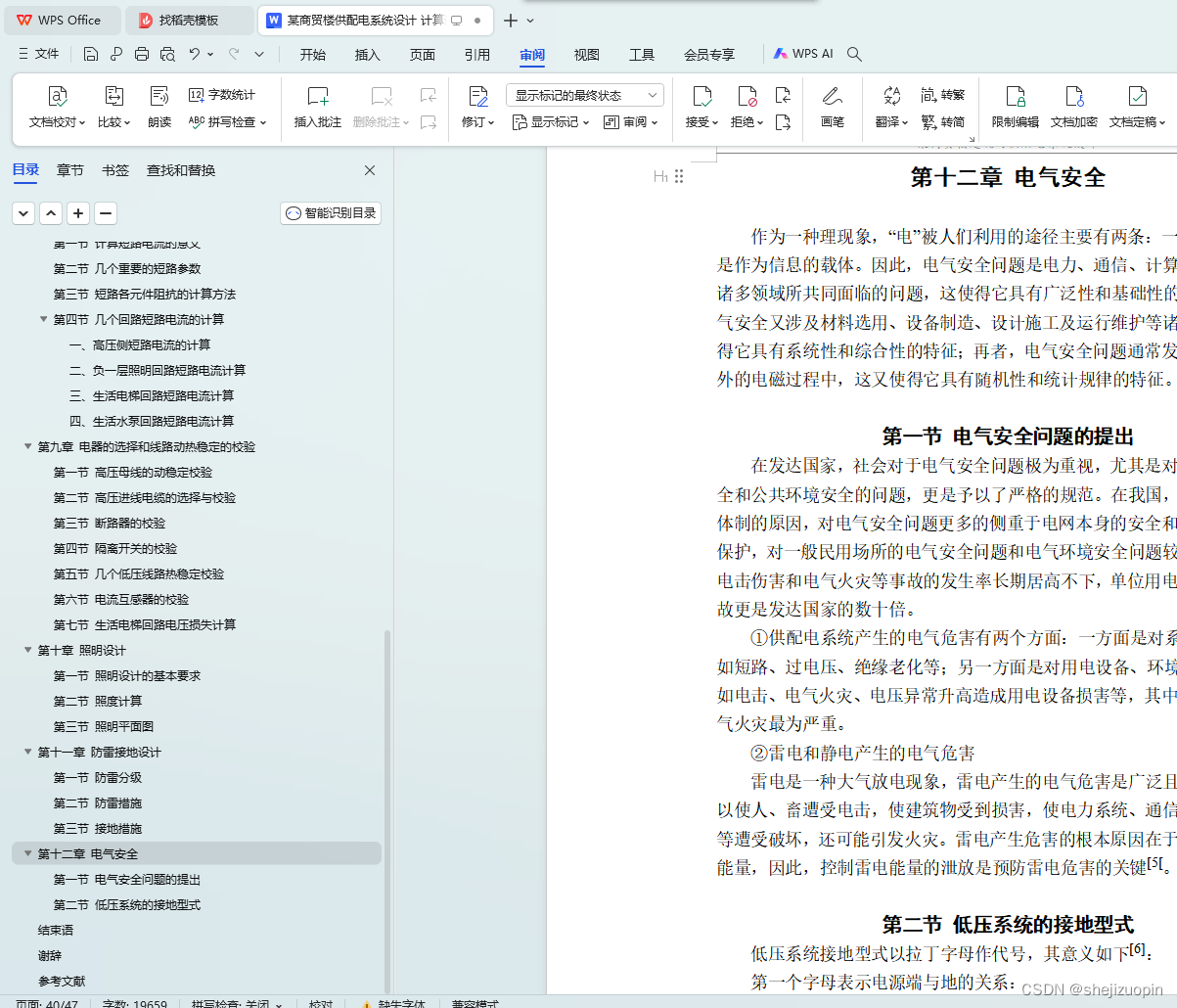1177x1008 pixels.
Task: Convert text with 转简
Action: point(943,122)
